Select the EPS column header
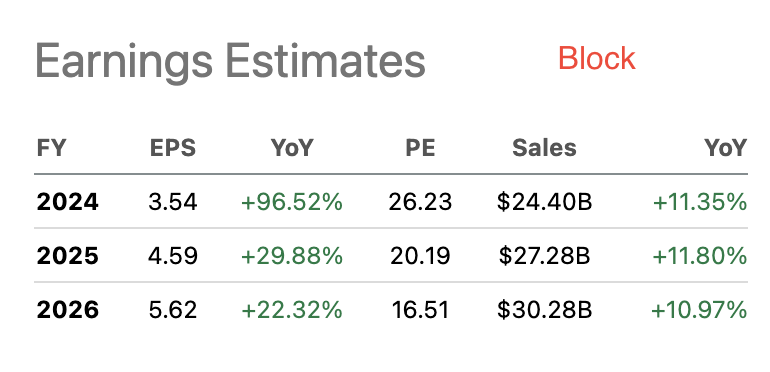 tap(173, 148)
